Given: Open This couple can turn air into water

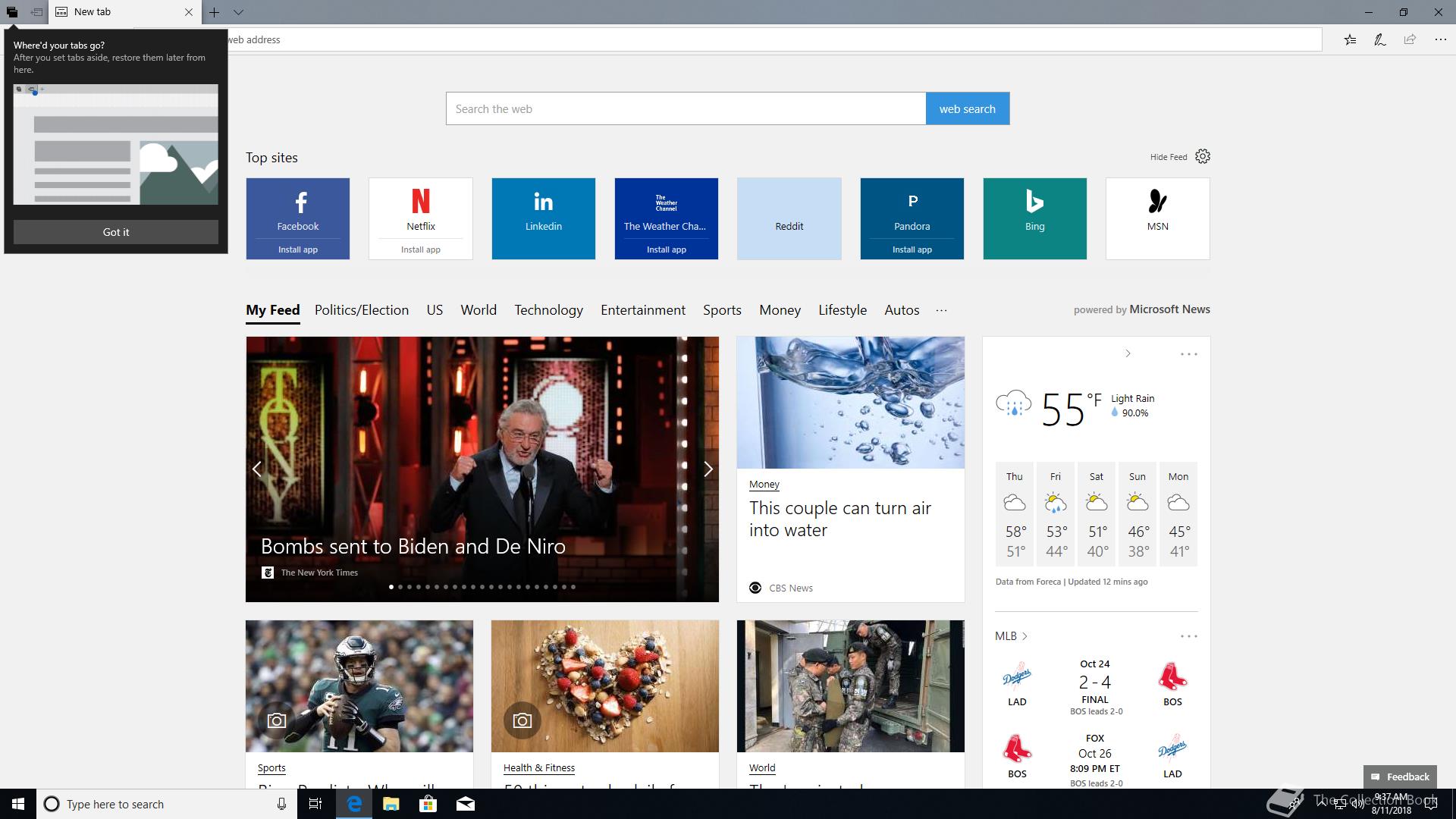Looking at the screenshot, I should click(840, 519).
